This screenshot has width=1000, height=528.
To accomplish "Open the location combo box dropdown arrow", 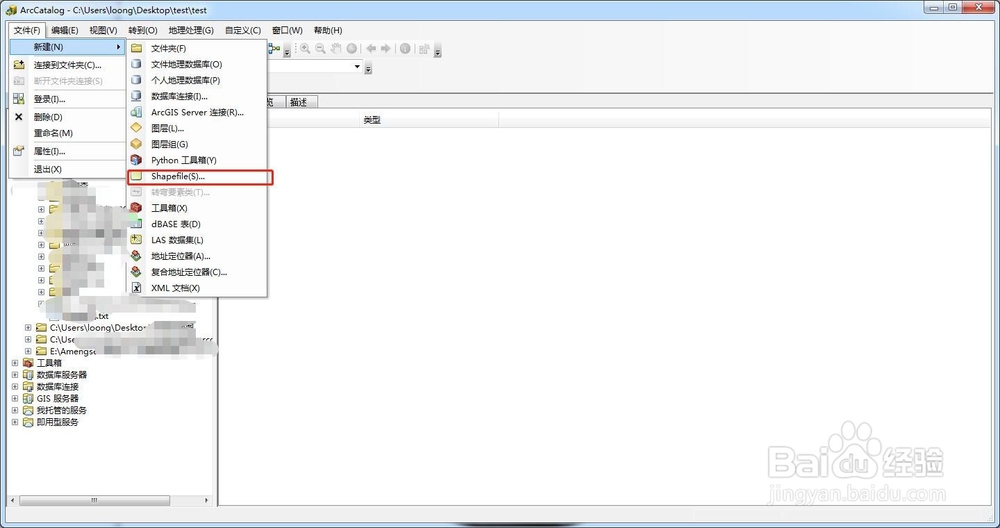I will pyautogui.click(x=357, y=66).
